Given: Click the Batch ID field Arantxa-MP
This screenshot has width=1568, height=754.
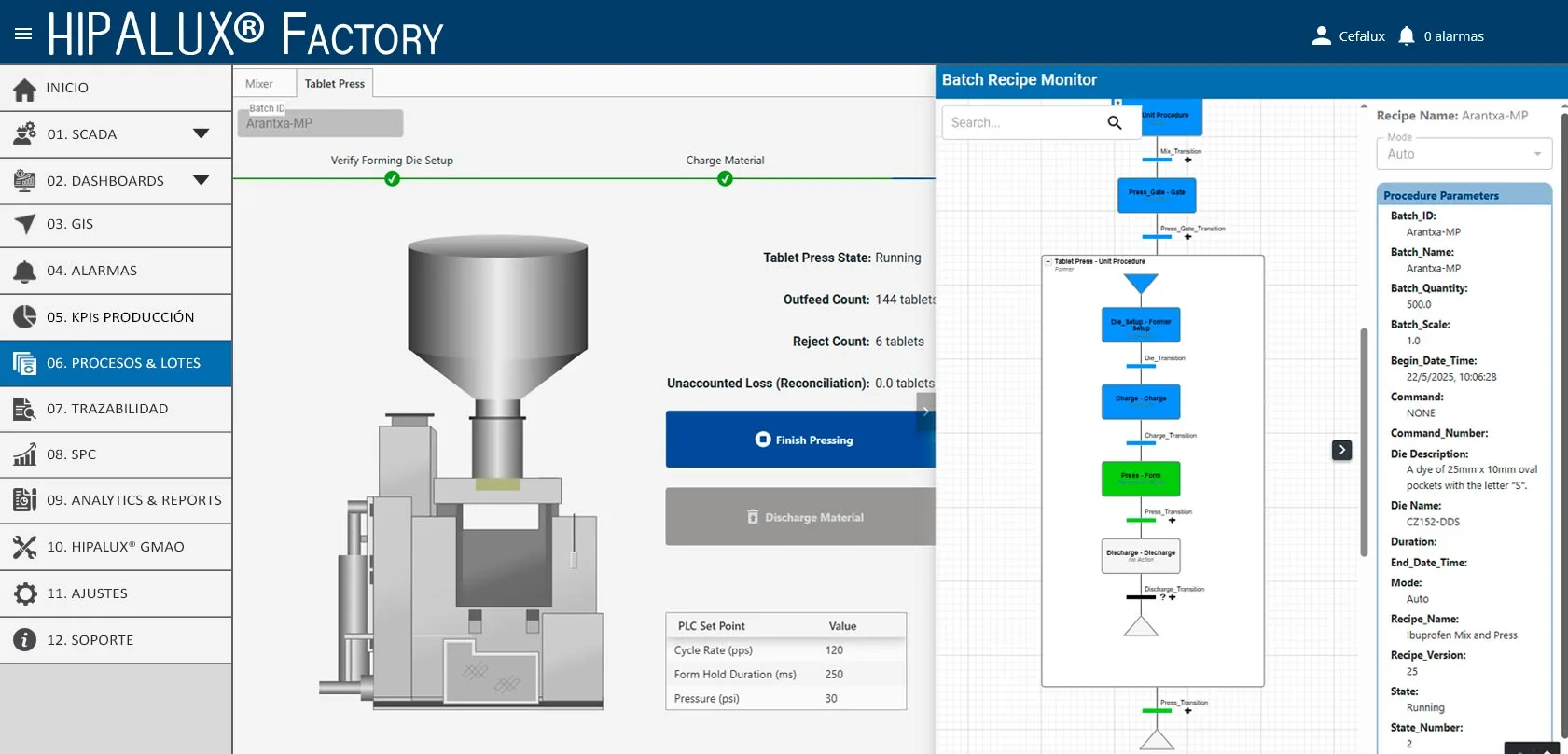Looking at the screenshot, I should [320, 122].
